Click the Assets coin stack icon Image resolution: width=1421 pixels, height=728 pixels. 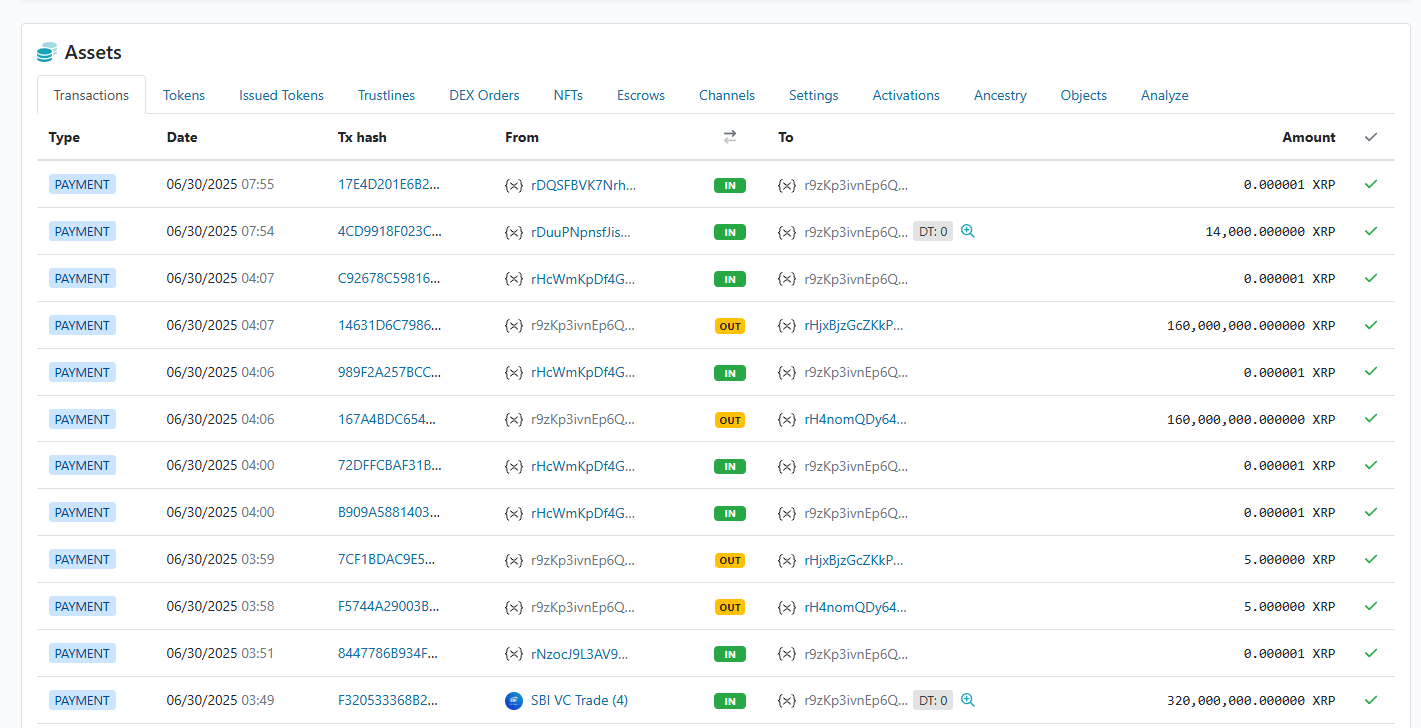(x=47, y=52)
